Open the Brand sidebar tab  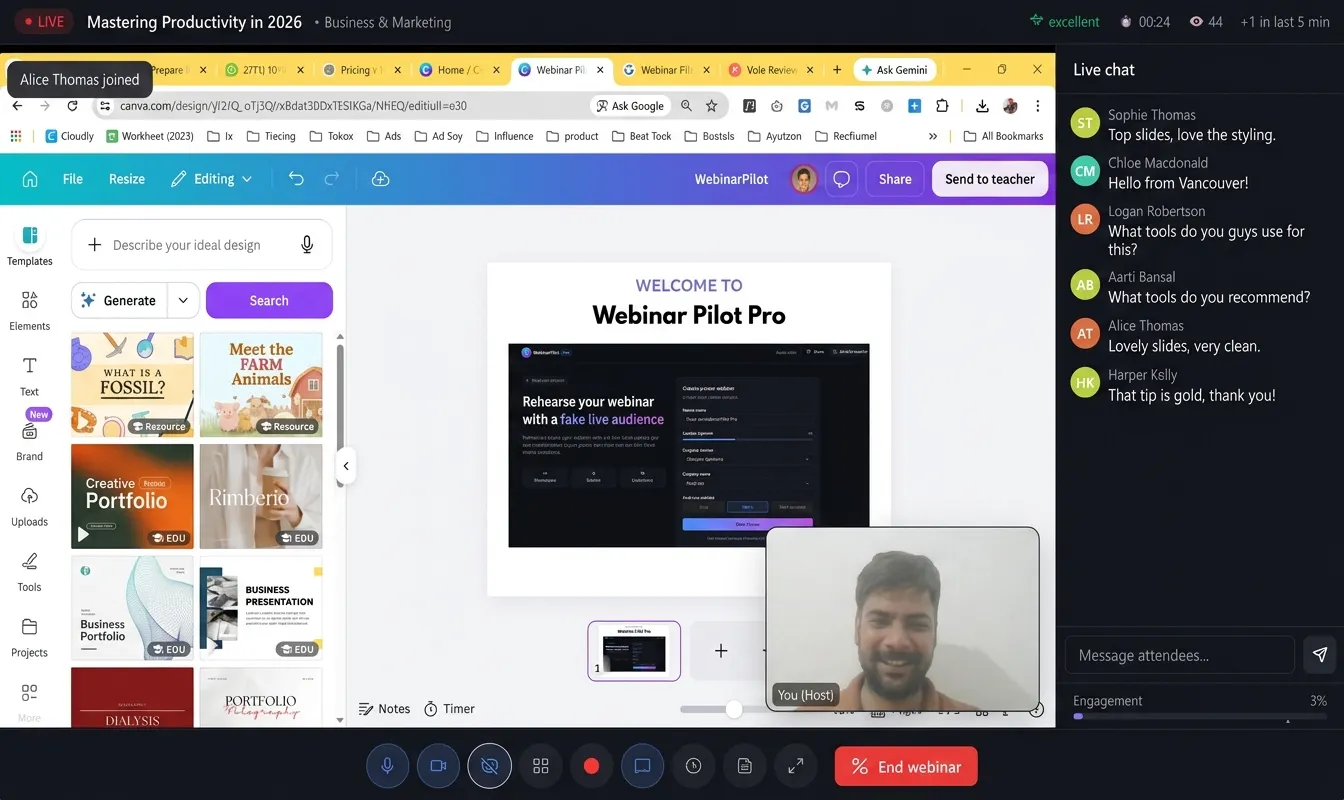coord(30,440)
